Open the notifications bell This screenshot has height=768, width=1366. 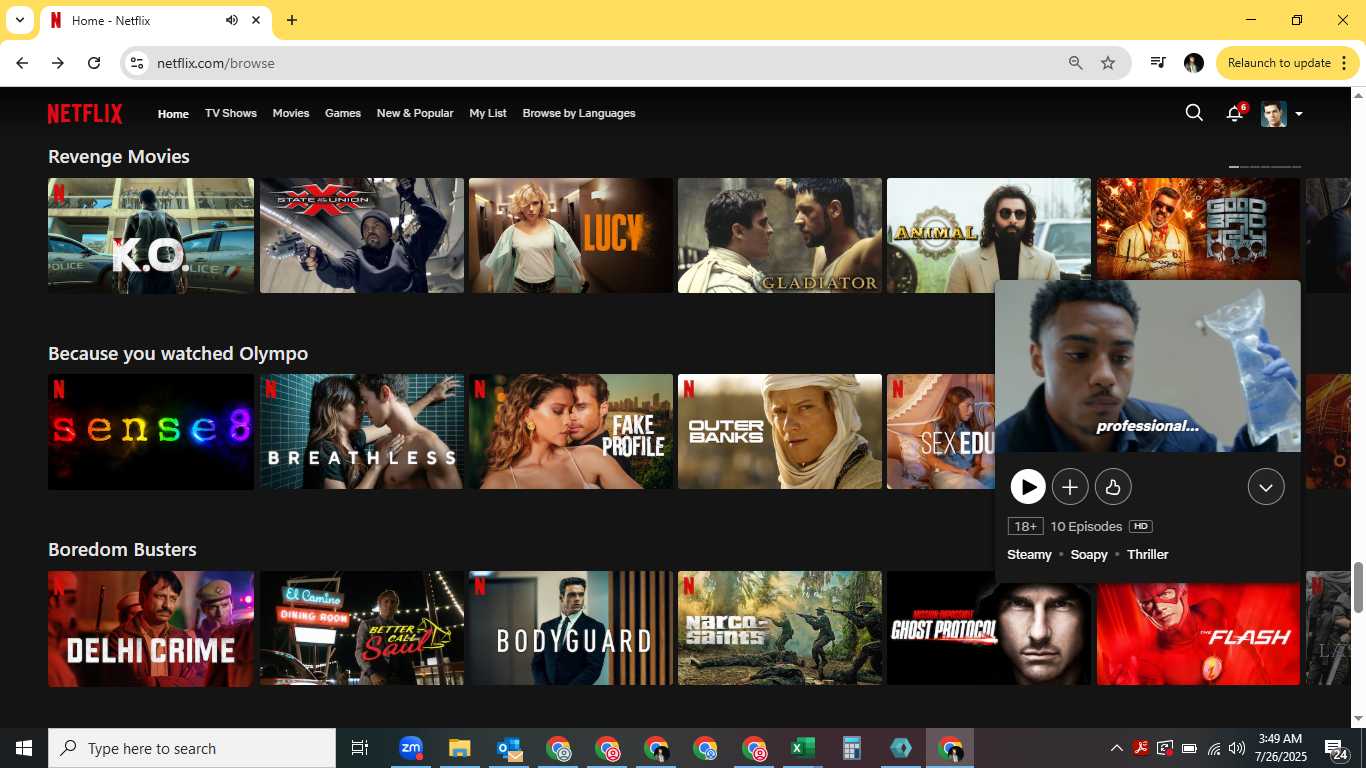1235,113
